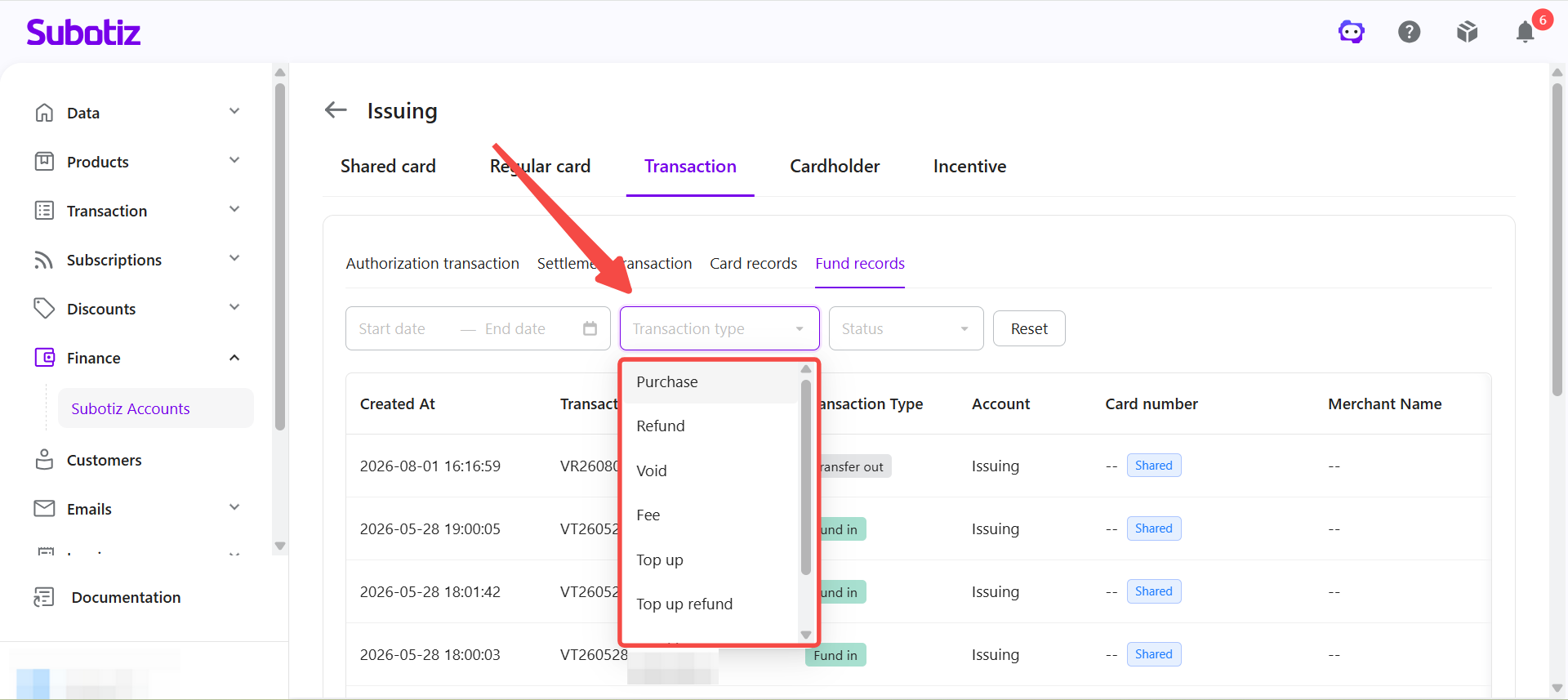Open the Status filter dropdown
Screen dimensions: 1568x700
[x=906, y=328]
